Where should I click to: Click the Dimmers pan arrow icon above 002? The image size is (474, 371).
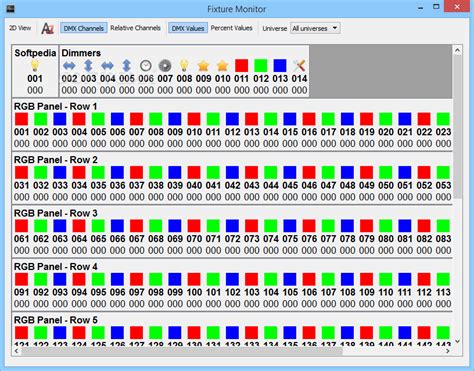point(69,66)
